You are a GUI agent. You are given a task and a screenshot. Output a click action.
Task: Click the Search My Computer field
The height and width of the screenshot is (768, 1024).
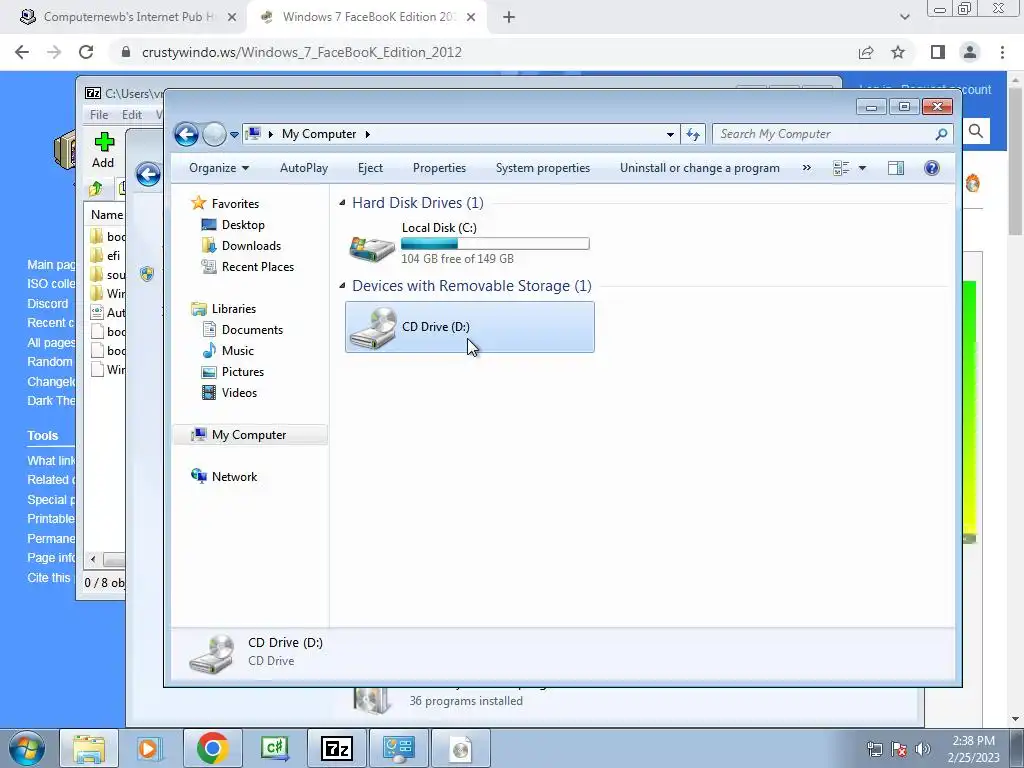tap(833, 134)
